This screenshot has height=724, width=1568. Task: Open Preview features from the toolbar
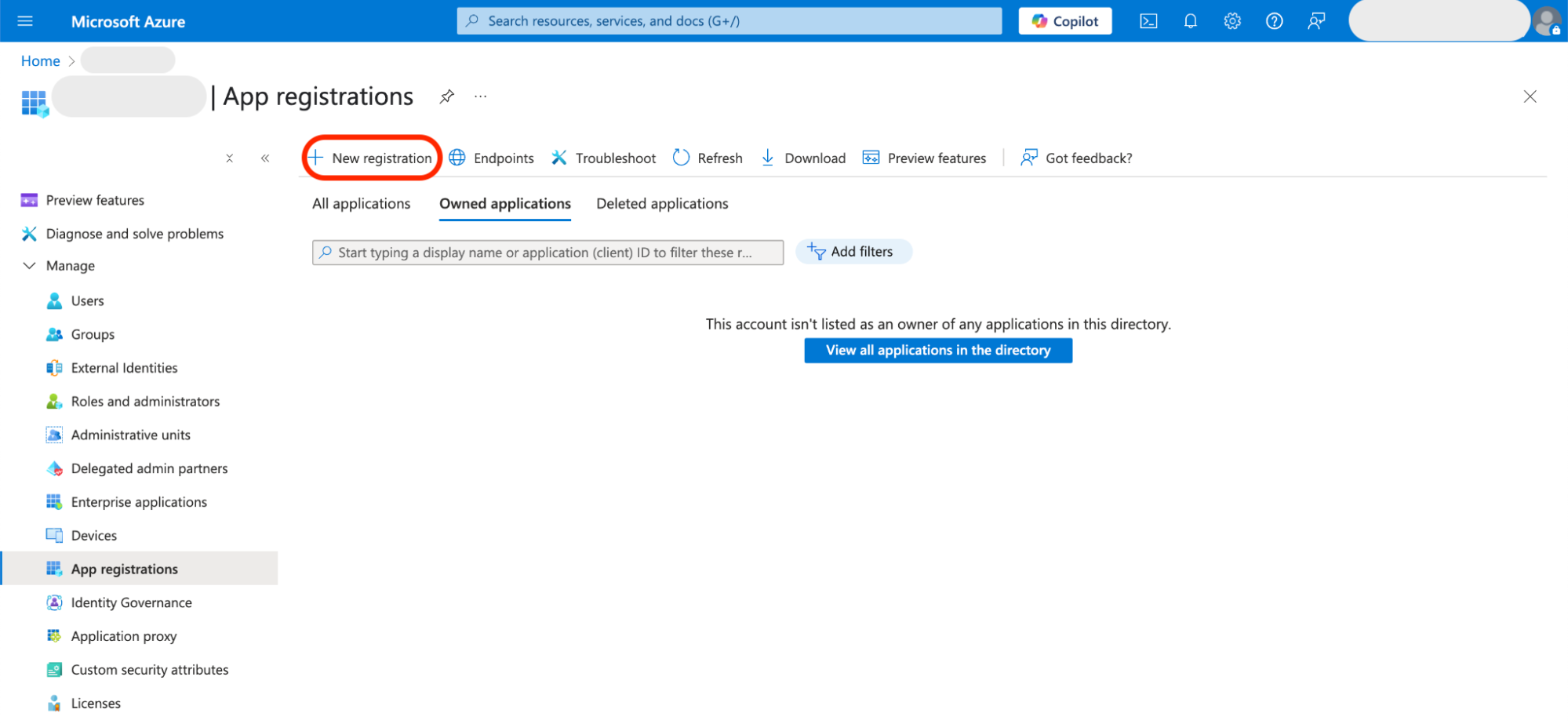coord(924,158)
